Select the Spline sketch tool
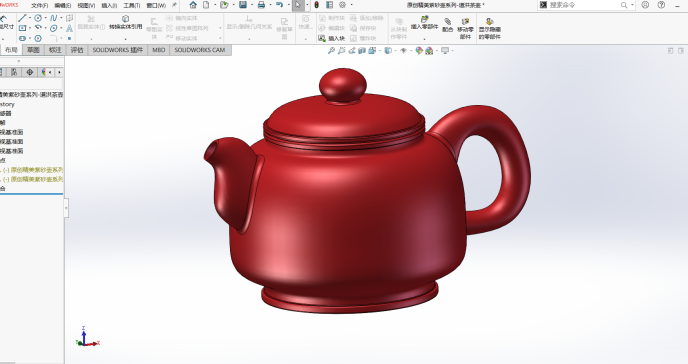This screenshot has height=364, width=688. 54,18
